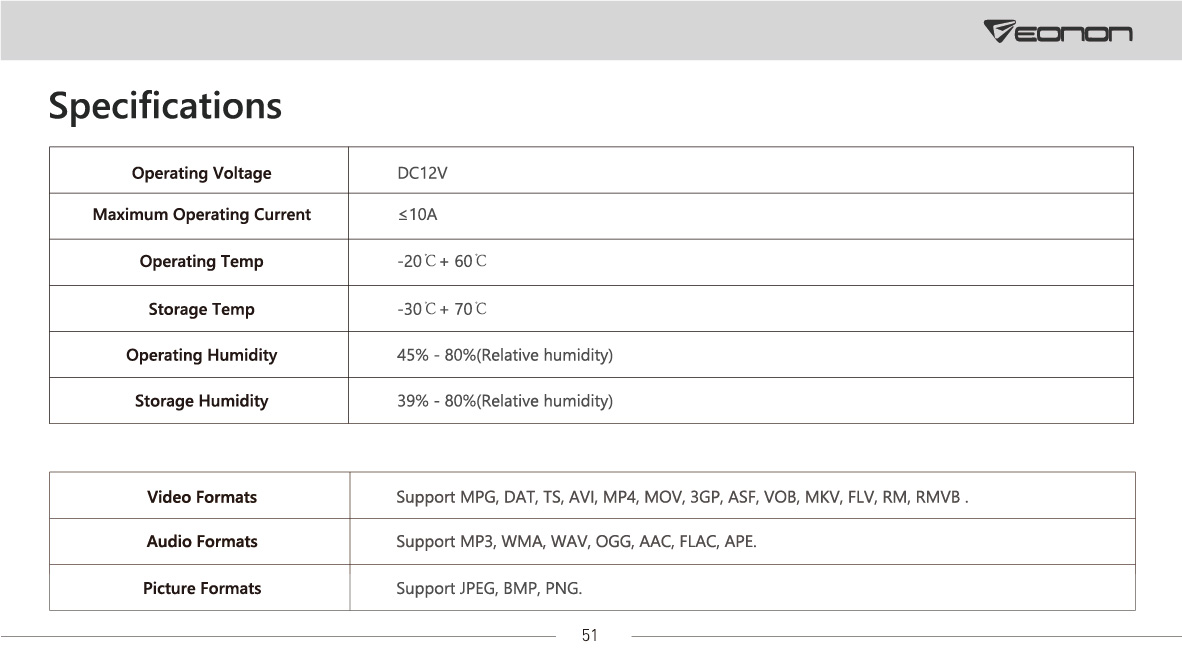The height and width of the screenshot is (651, 1182).
Task: Click the page number 51
Action: (x=590, y=635)
